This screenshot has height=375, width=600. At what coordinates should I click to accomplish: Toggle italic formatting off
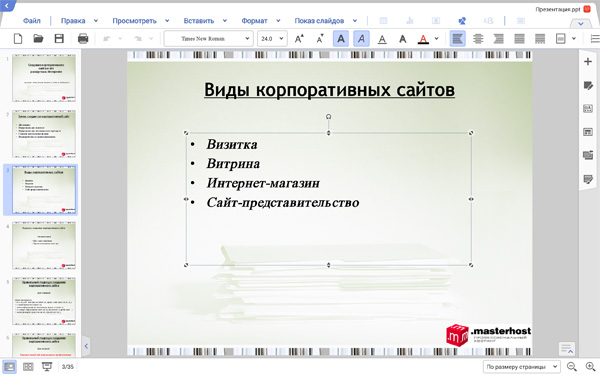(361, 39)
